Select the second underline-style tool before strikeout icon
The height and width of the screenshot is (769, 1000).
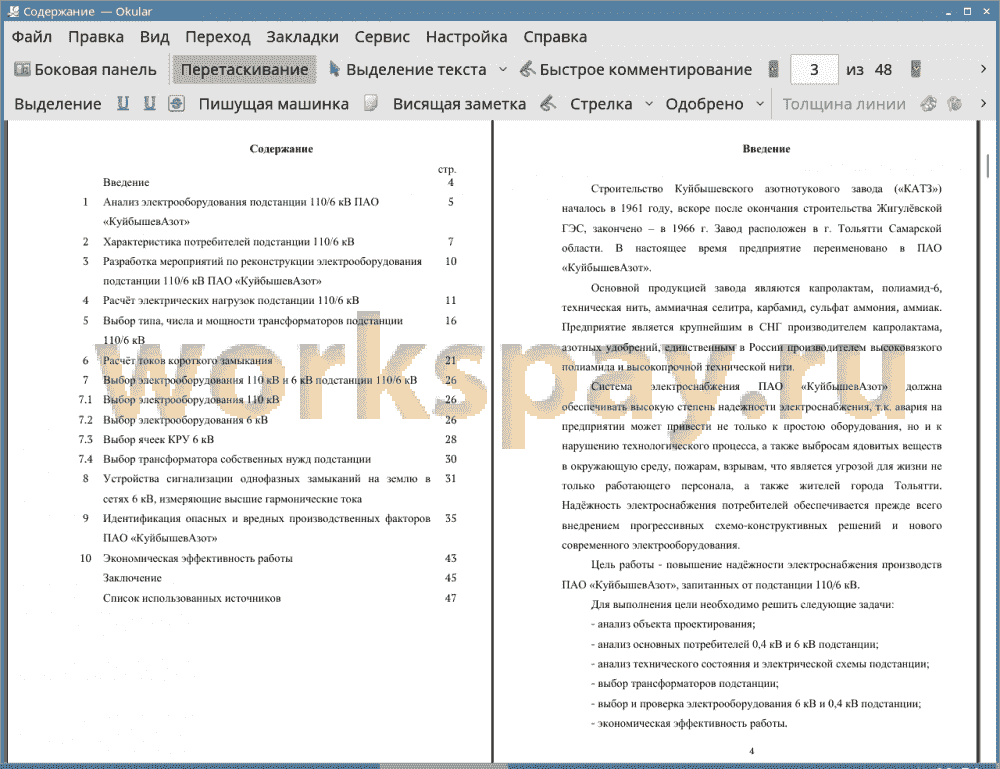[x=149, y=103]
